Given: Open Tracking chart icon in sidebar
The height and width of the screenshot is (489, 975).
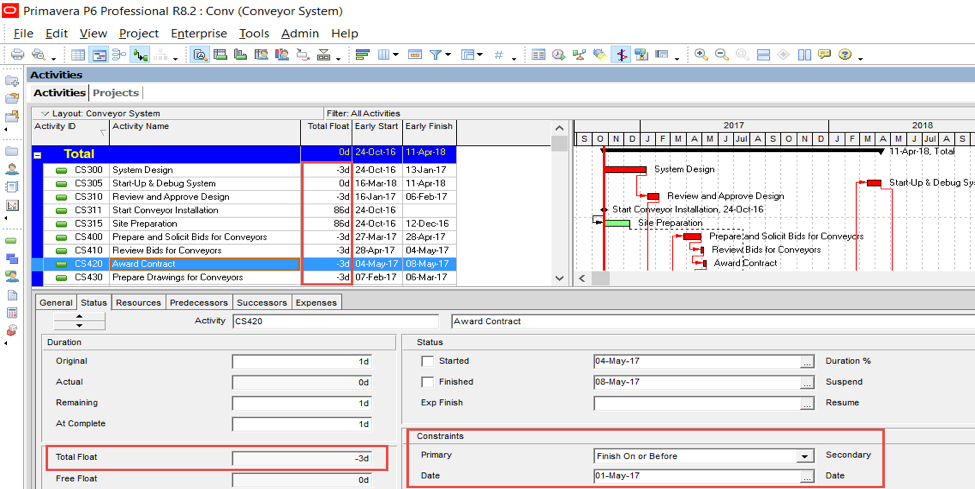Looking at the screenshot, I should [12, 205].
